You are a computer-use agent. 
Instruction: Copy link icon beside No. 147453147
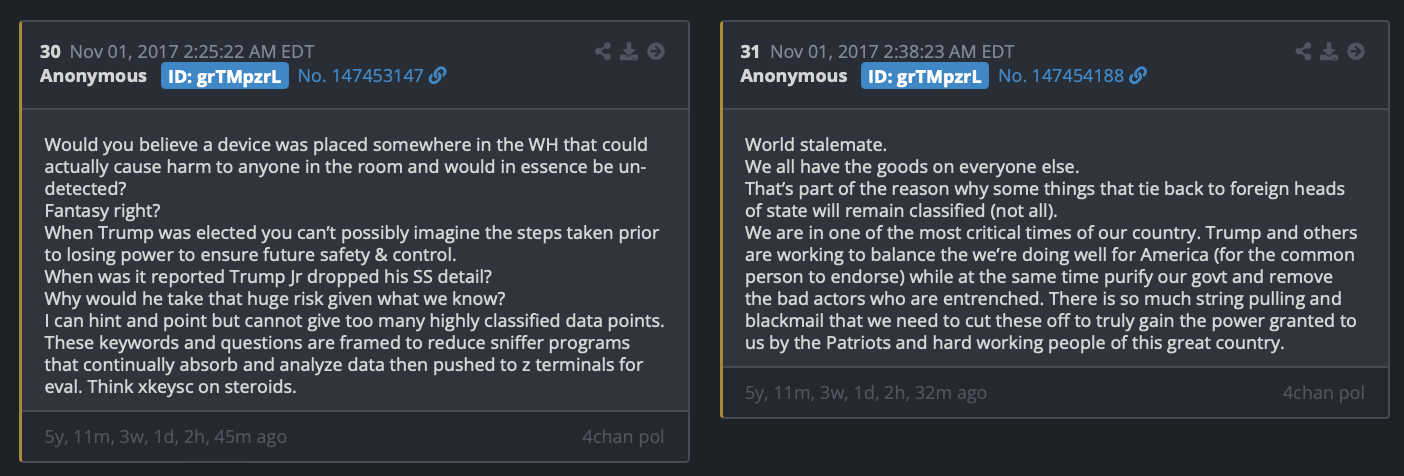coord(437,76)
